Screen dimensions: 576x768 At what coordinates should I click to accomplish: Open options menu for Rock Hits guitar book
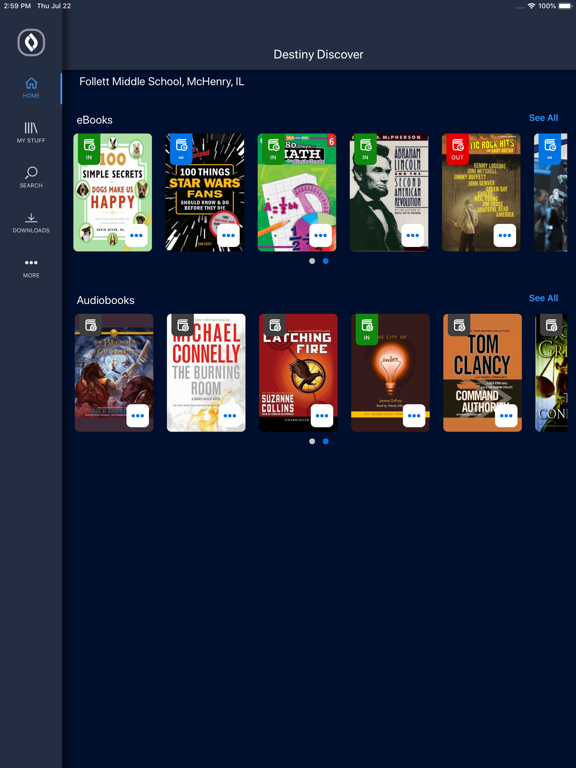point(504,236)
